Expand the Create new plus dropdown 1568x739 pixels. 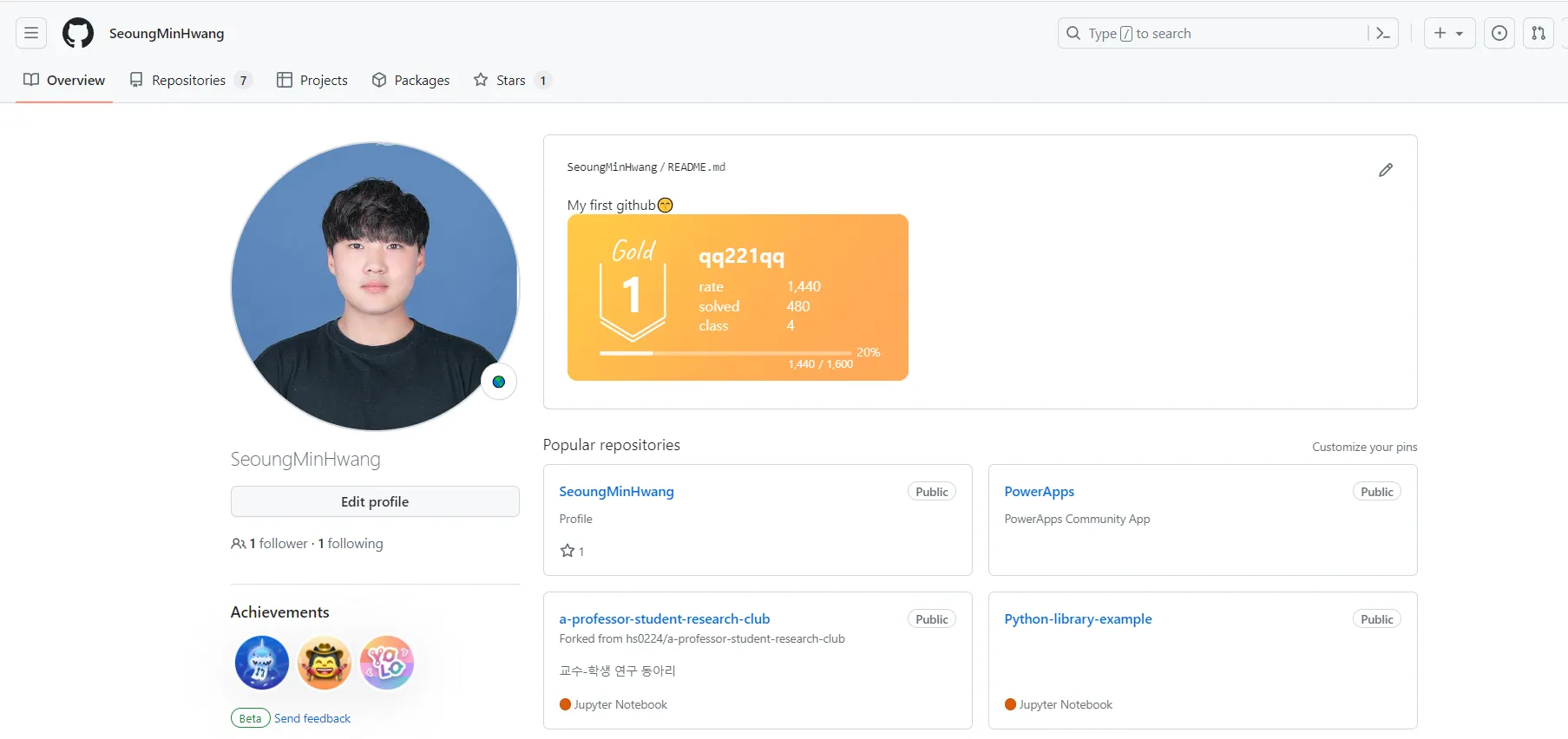[1449, 33]
